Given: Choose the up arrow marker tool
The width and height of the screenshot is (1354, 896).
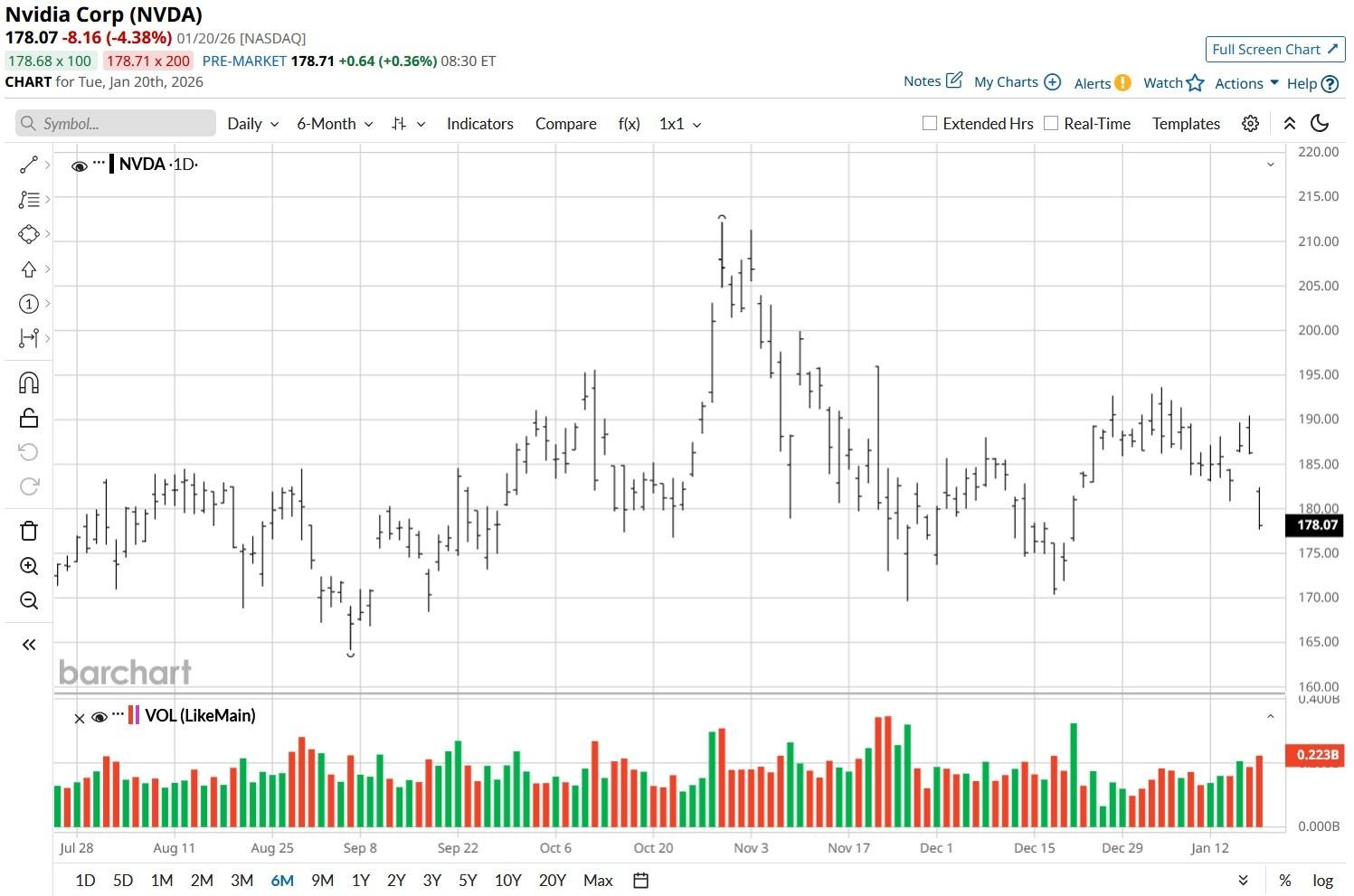Looking at the screenshot, I should 28,269.
